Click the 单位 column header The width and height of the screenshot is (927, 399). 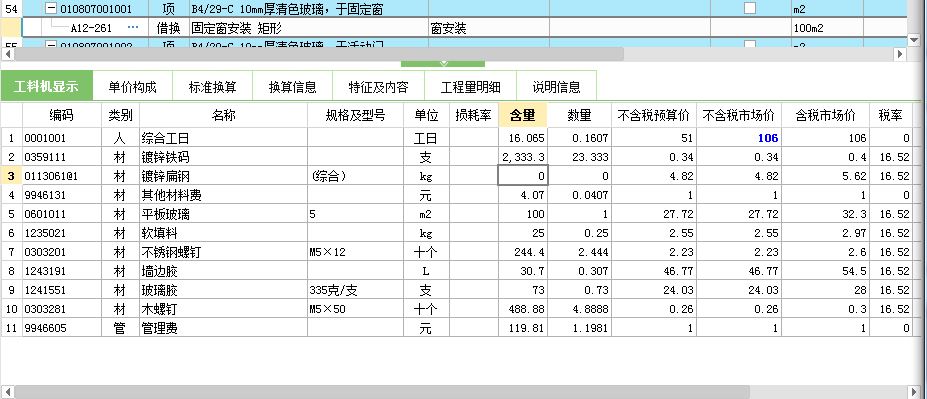pyautogui.click(x=426, y=116)
